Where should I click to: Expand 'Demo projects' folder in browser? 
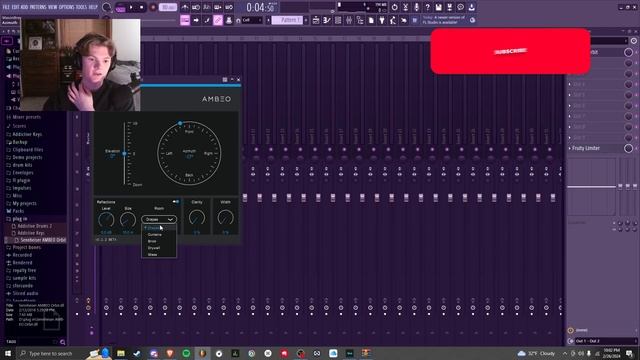coord(27,157)
